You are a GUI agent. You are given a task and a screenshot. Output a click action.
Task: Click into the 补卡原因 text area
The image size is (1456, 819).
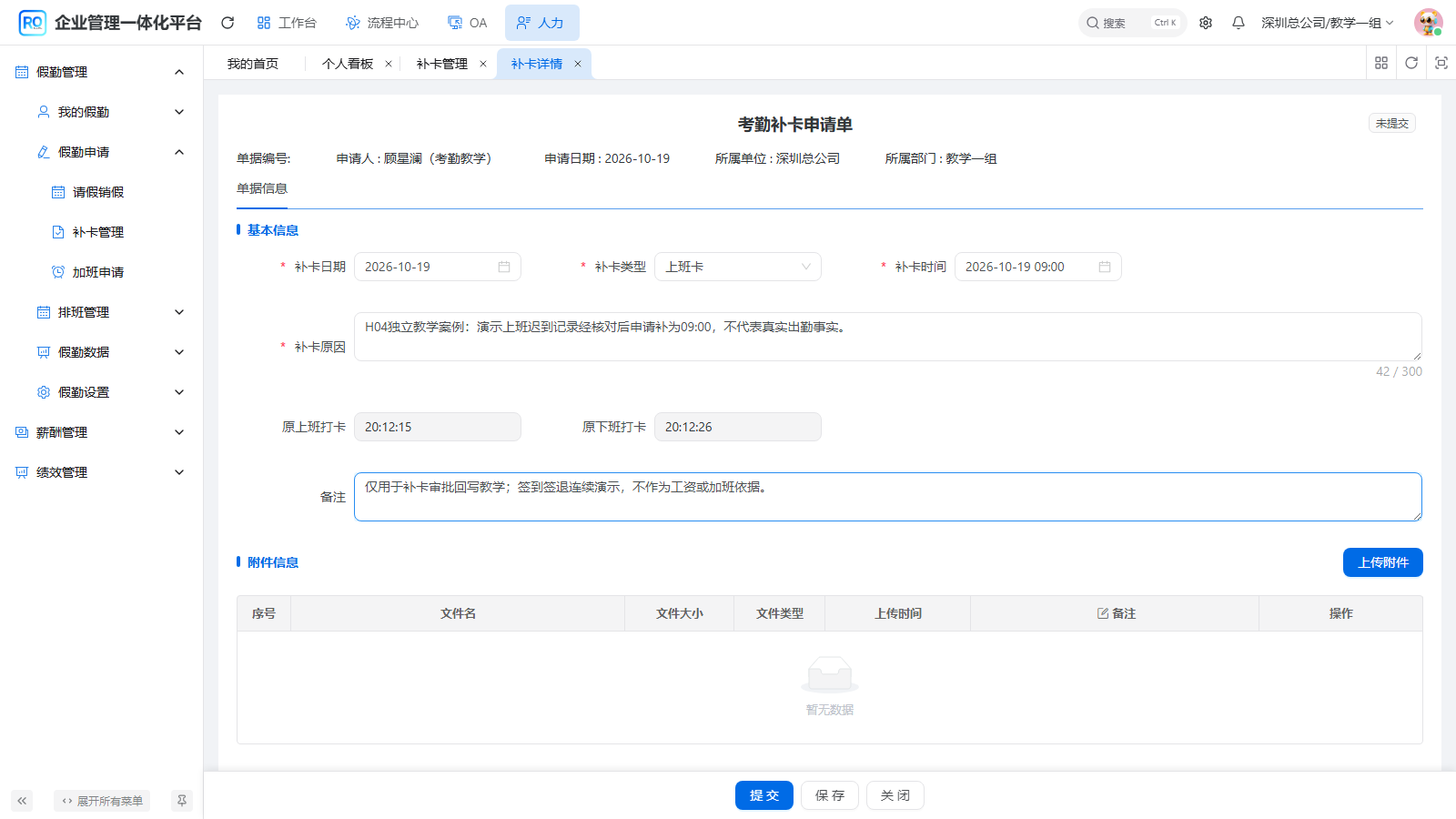888,337
